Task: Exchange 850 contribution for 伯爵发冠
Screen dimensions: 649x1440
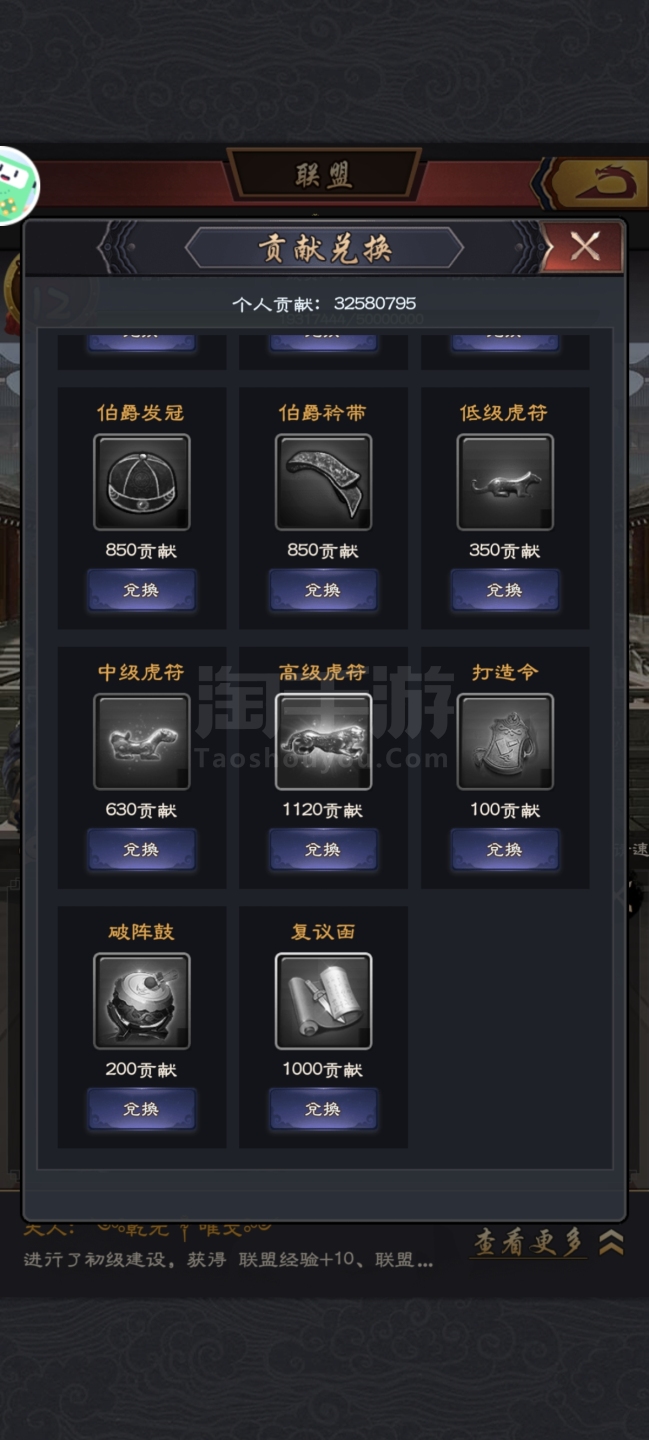Action: pos(141,590)
